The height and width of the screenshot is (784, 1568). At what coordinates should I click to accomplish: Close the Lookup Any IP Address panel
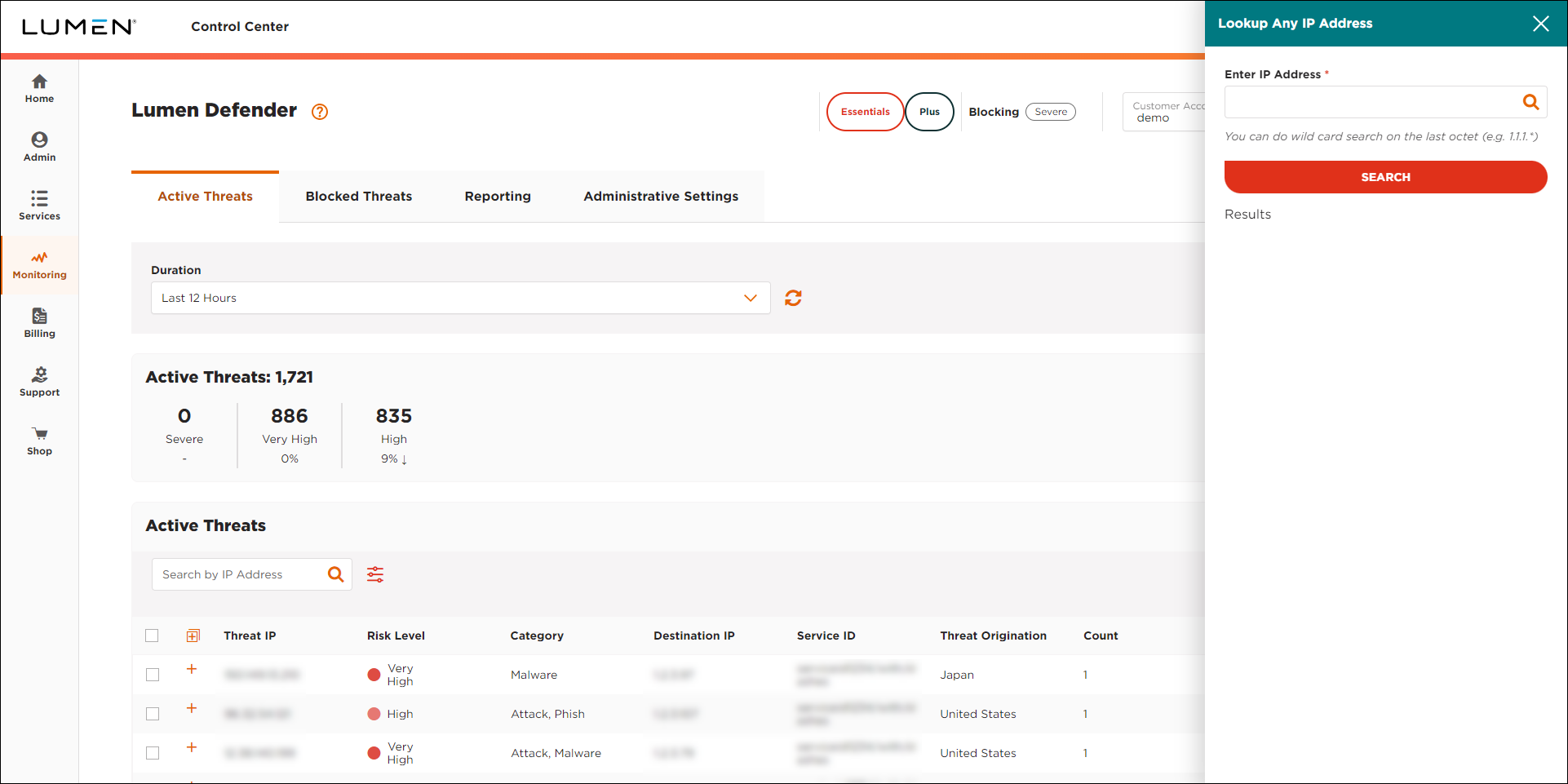point(1540,24)
